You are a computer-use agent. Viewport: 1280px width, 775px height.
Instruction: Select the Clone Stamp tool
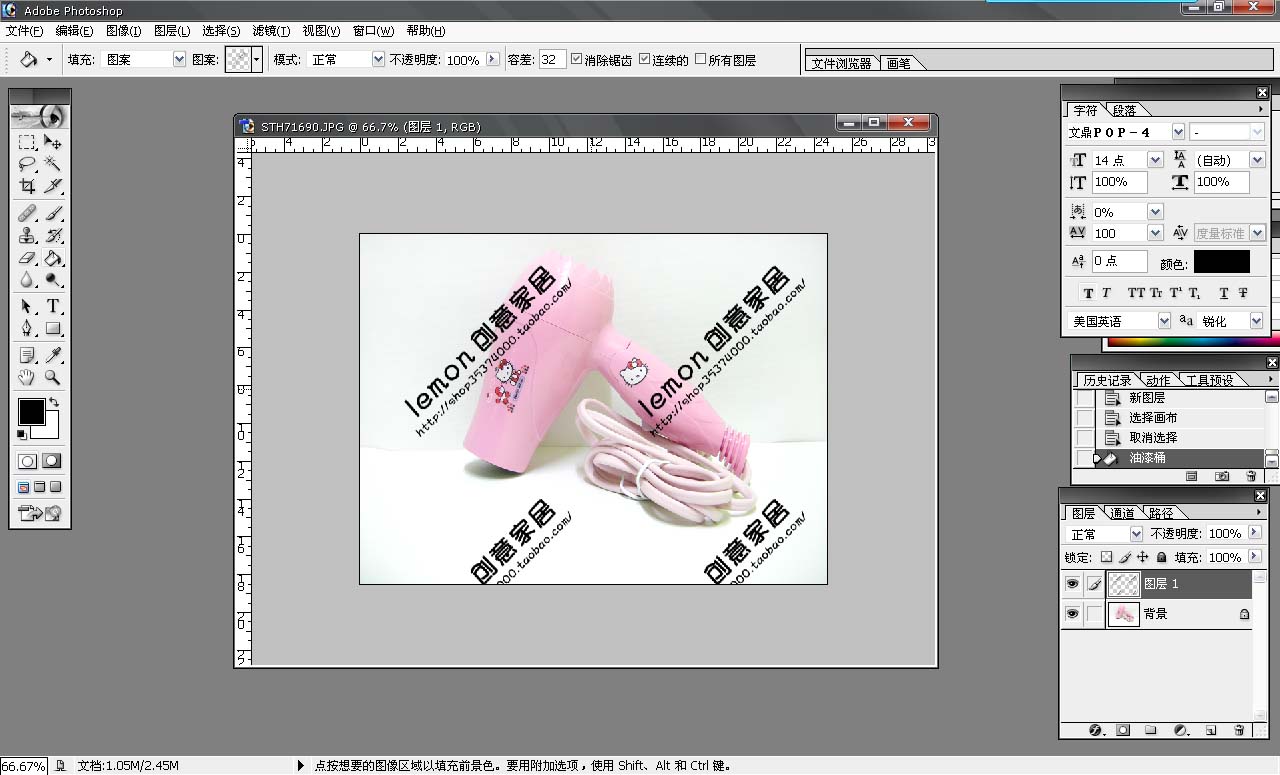click(27, 235)
